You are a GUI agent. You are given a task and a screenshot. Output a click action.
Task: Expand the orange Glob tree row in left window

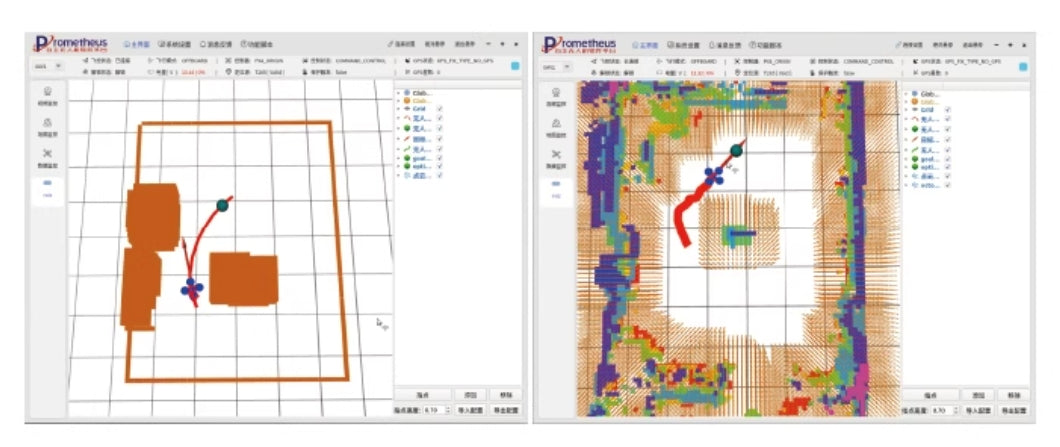[x=398, y=100]
